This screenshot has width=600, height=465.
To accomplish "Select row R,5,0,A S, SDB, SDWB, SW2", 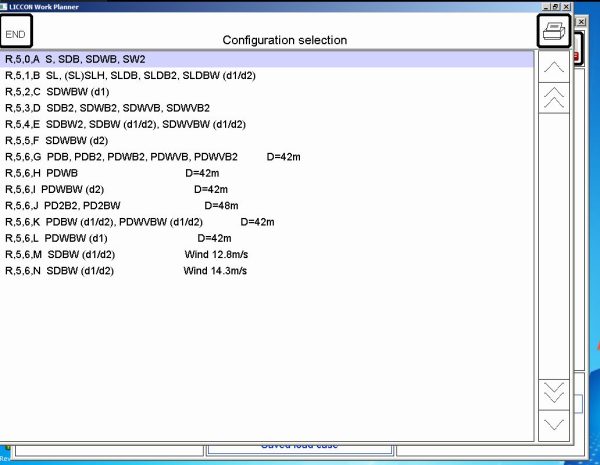I will tap(267, 59).
